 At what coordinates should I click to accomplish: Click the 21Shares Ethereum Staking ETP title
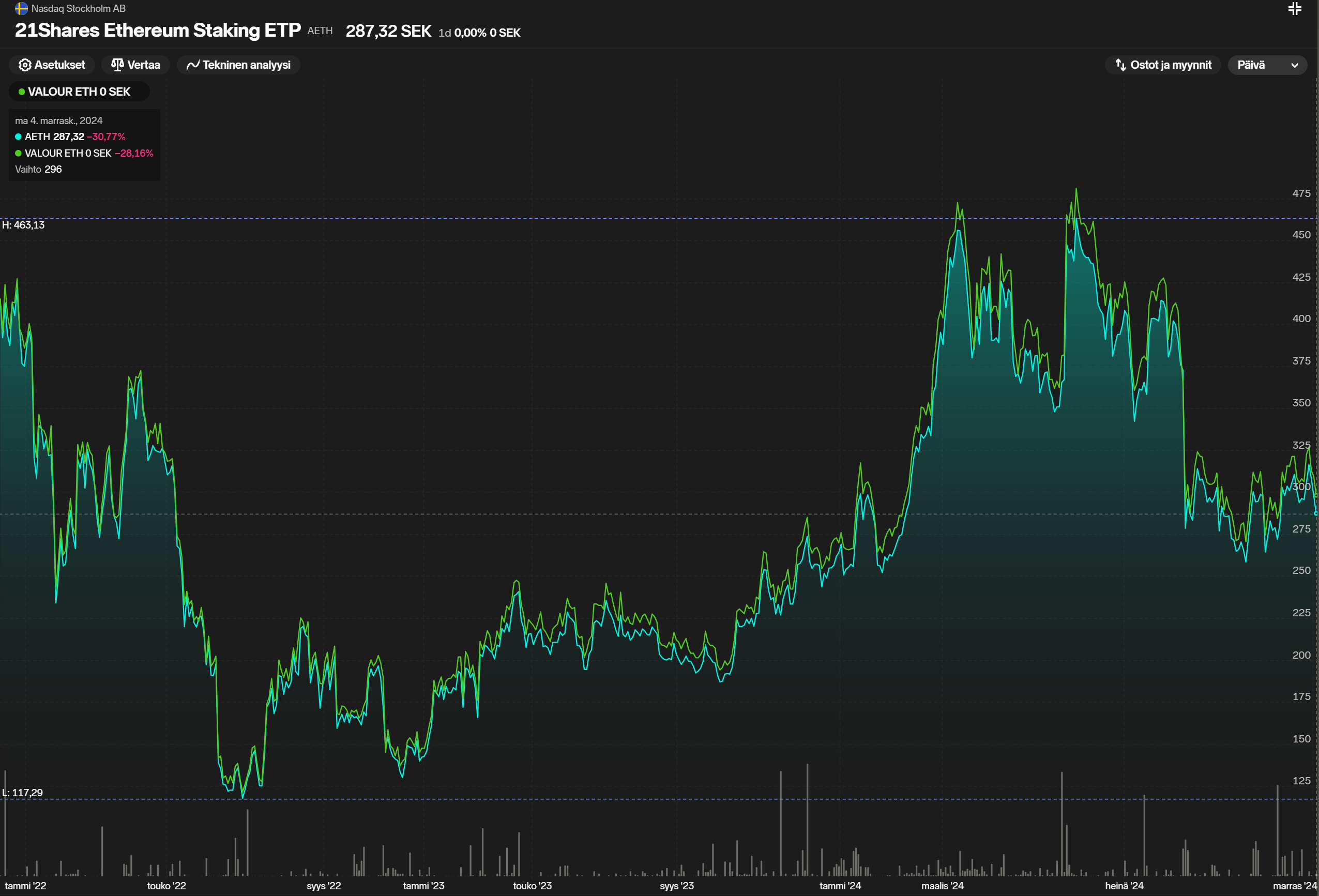[157, 30]
